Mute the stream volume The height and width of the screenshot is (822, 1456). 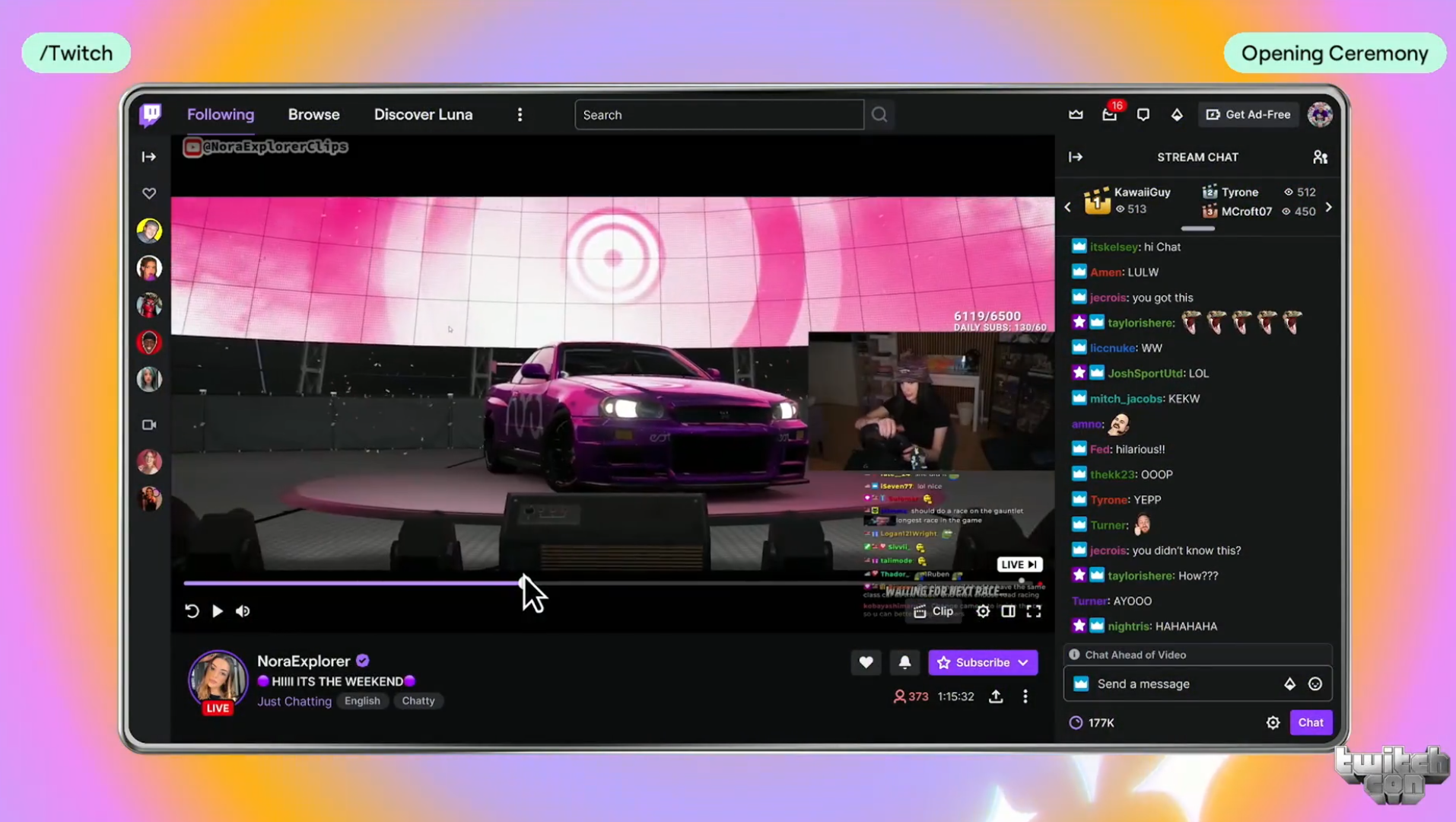243,611
